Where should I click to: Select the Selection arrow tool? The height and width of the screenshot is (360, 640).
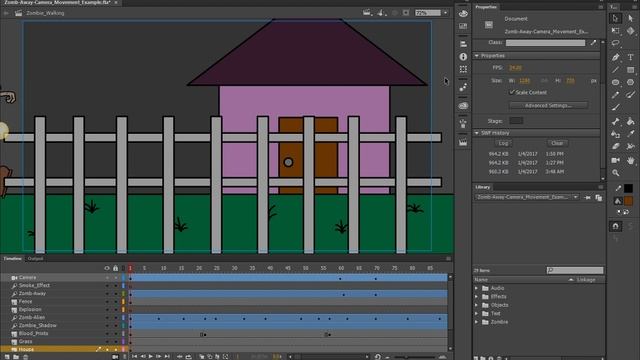pos(616,18)
